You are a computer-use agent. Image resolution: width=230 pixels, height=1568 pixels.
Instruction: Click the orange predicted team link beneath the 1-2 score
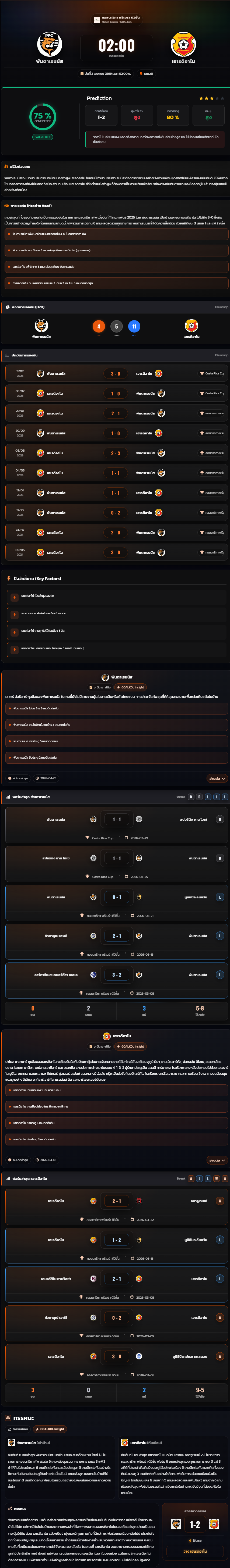tap(195, 1551)
